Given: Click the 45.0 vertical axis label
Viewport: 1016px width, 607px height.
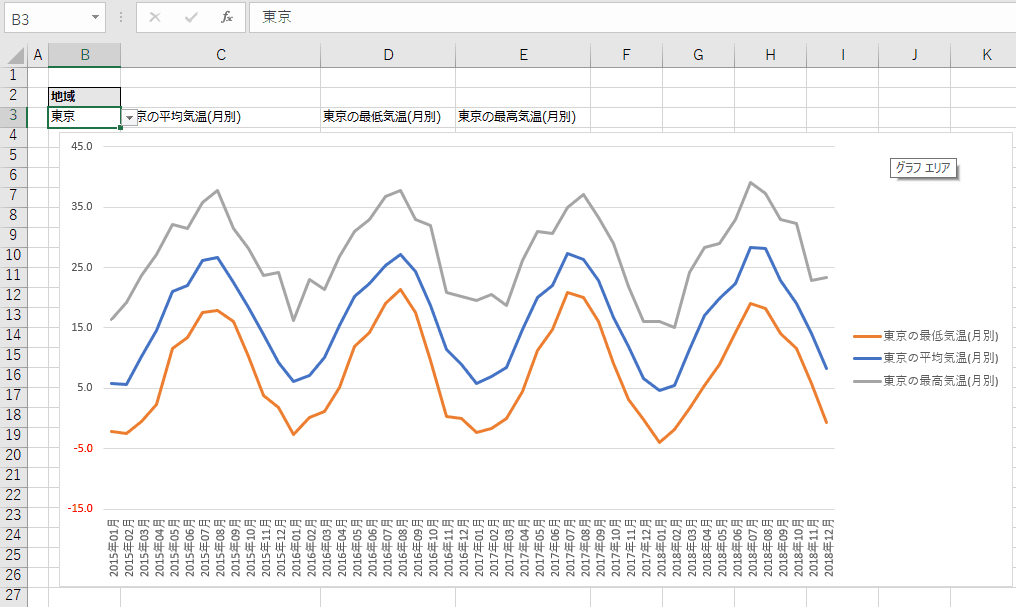Looking at the screenshot, I should 81,146.
